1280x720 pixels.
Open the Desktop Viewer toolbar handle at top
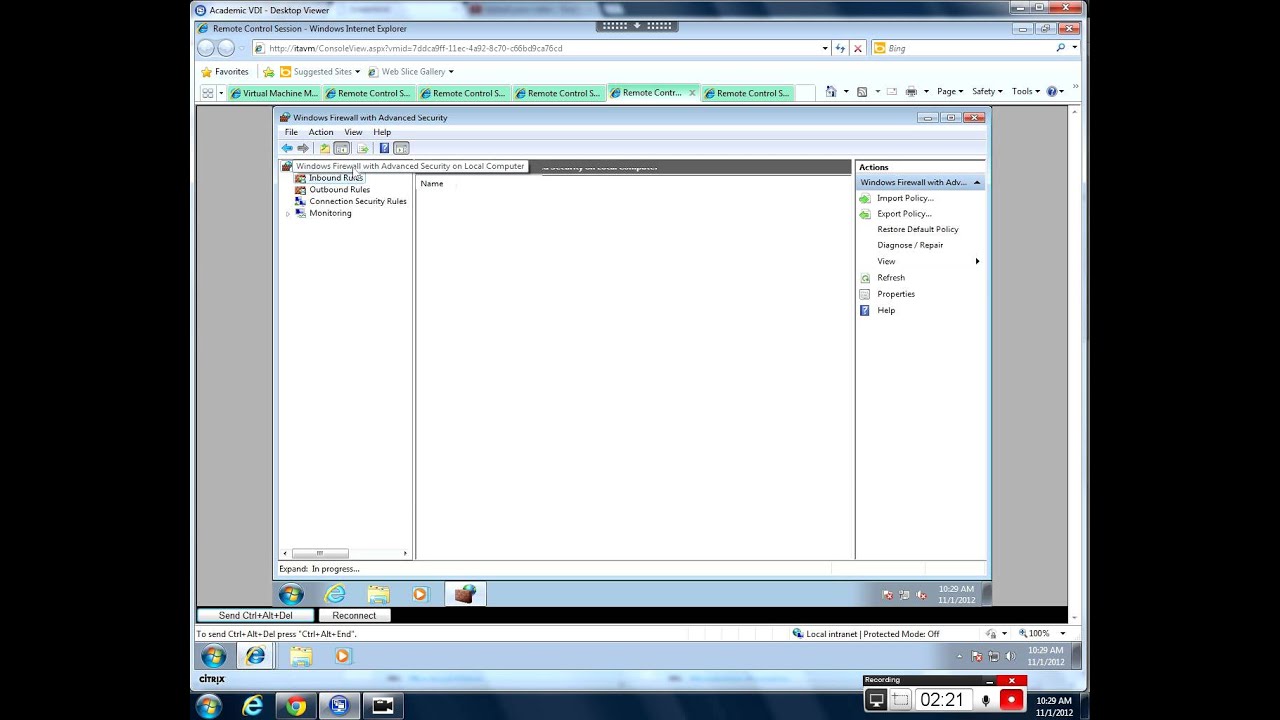tap(639, 27)
